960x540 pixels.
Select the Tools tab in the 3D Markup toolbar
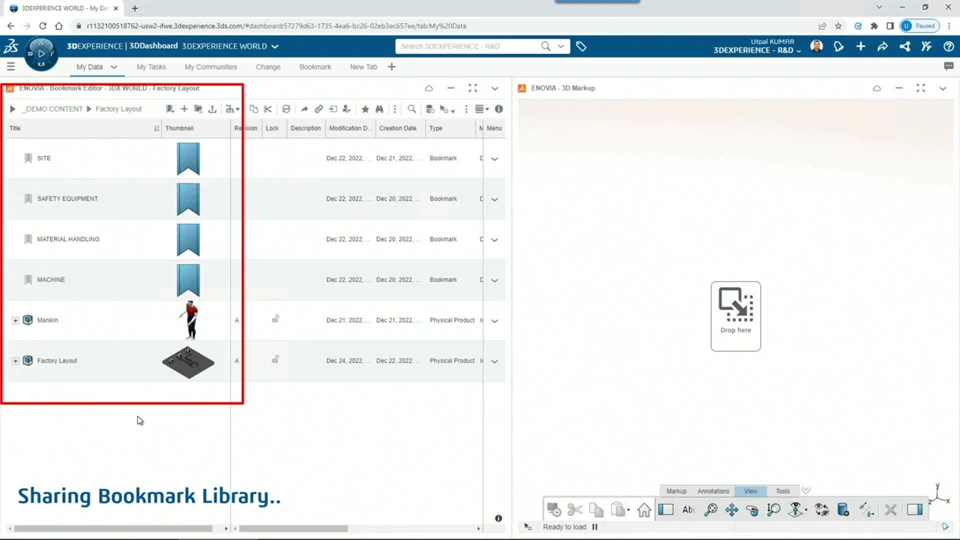tap(782, 491)
